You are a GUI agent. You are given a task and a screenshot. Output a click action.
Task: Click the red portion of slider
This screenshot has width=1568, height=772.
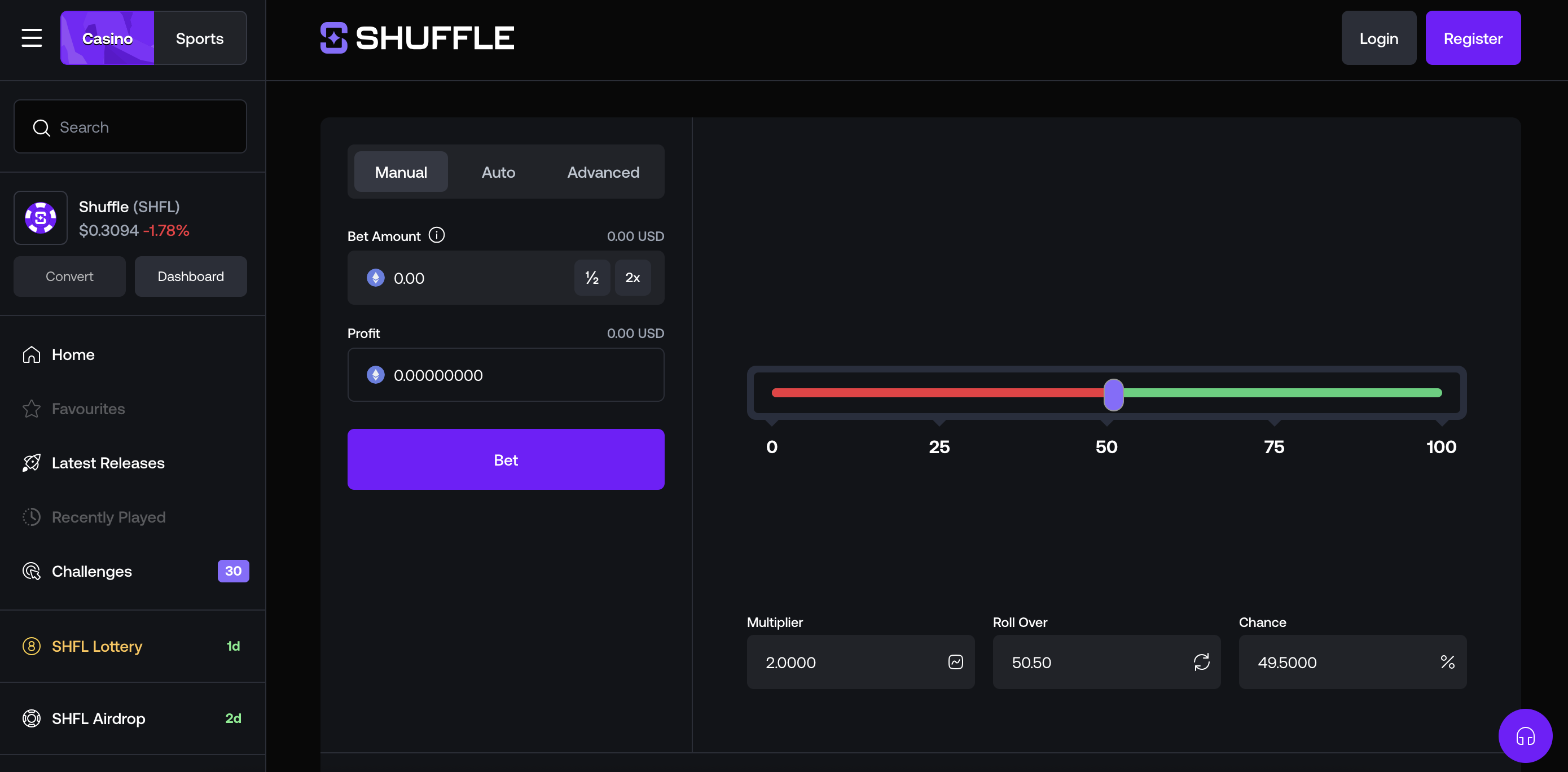[937, 393]
